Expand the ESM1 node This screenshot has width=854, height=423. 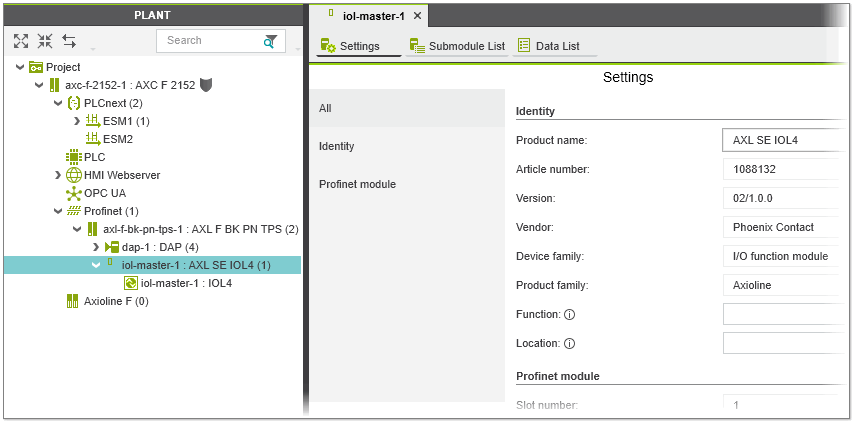click(x=77, y=121)
